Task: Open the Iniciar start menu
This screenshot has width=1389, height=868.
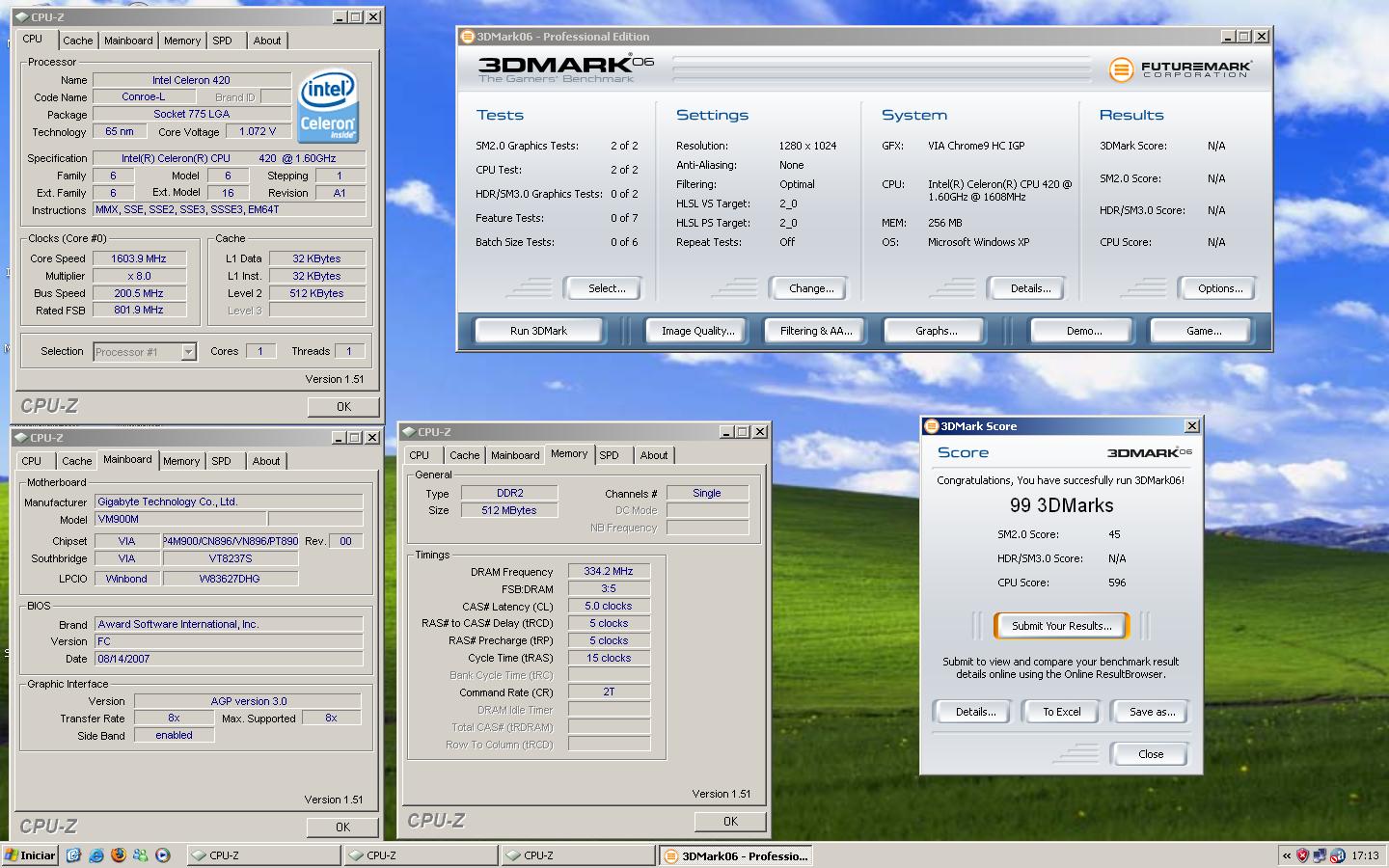Action: [x=30, y=855]
